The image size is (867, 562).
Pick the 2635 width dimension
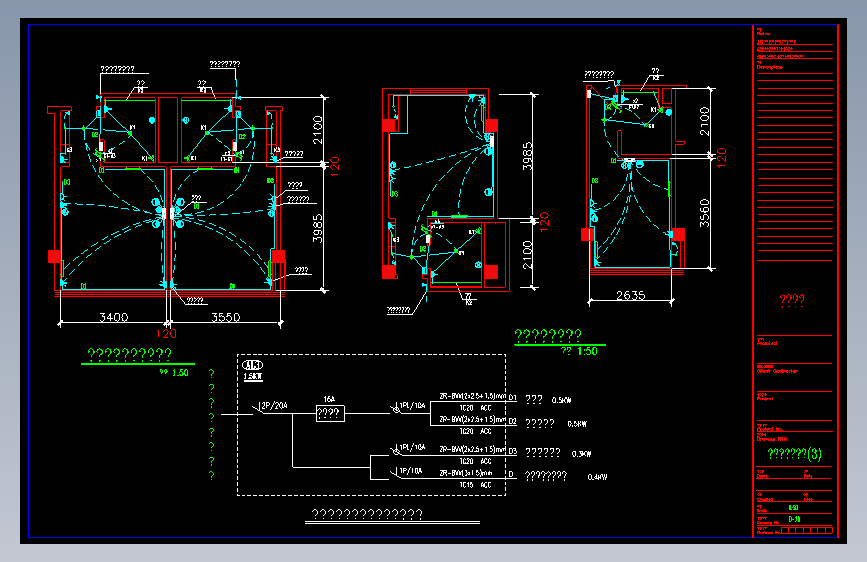pos(631,295)
